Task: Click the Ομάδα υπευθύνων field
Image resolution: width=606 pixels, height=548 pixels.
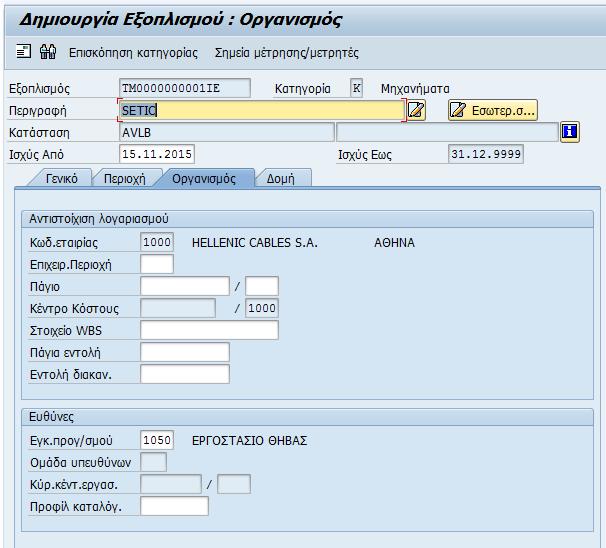Action: pyautogui.click(x=153, y=462)
